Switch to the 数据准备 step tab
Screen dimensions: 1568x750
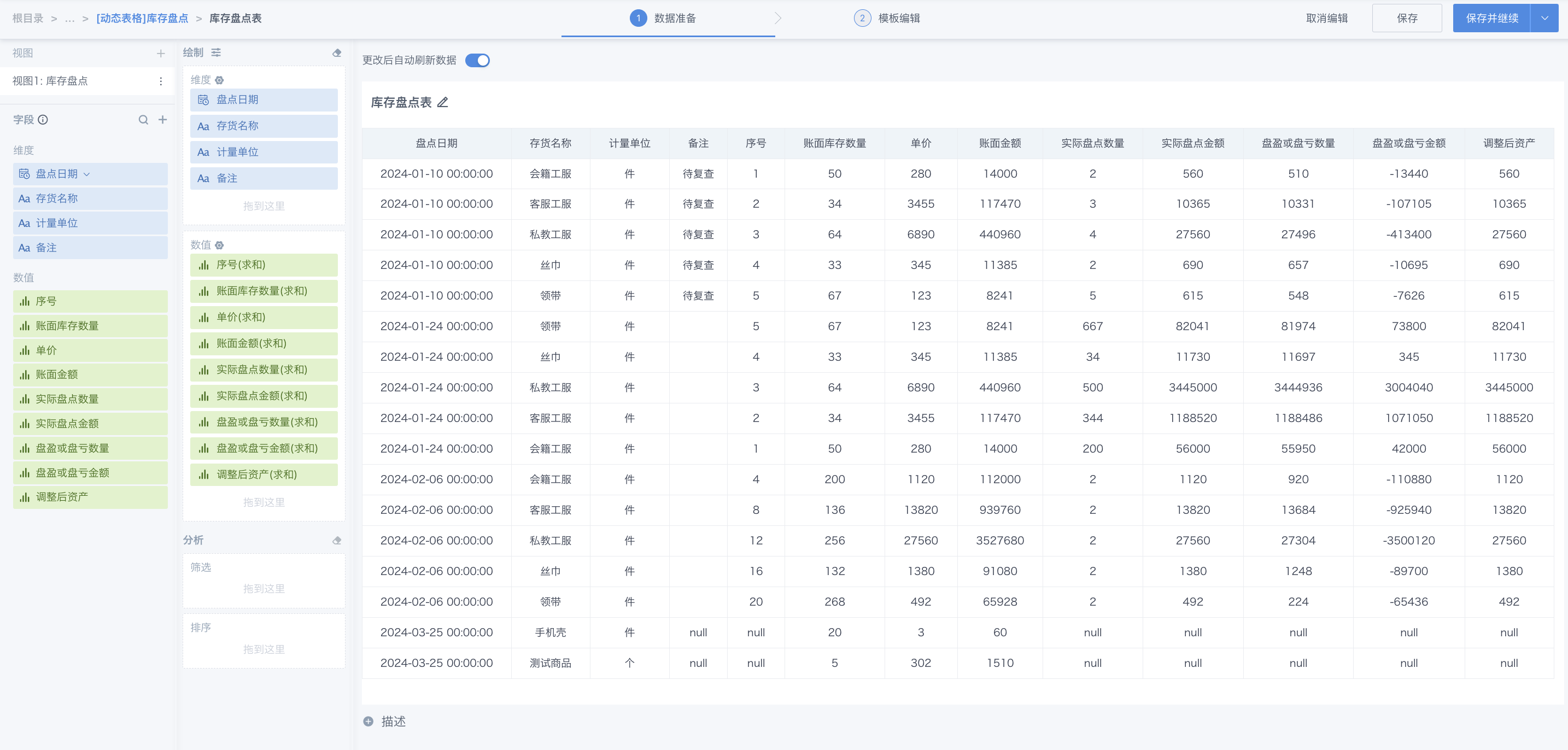pyautogui.click(x=668, y=18)
